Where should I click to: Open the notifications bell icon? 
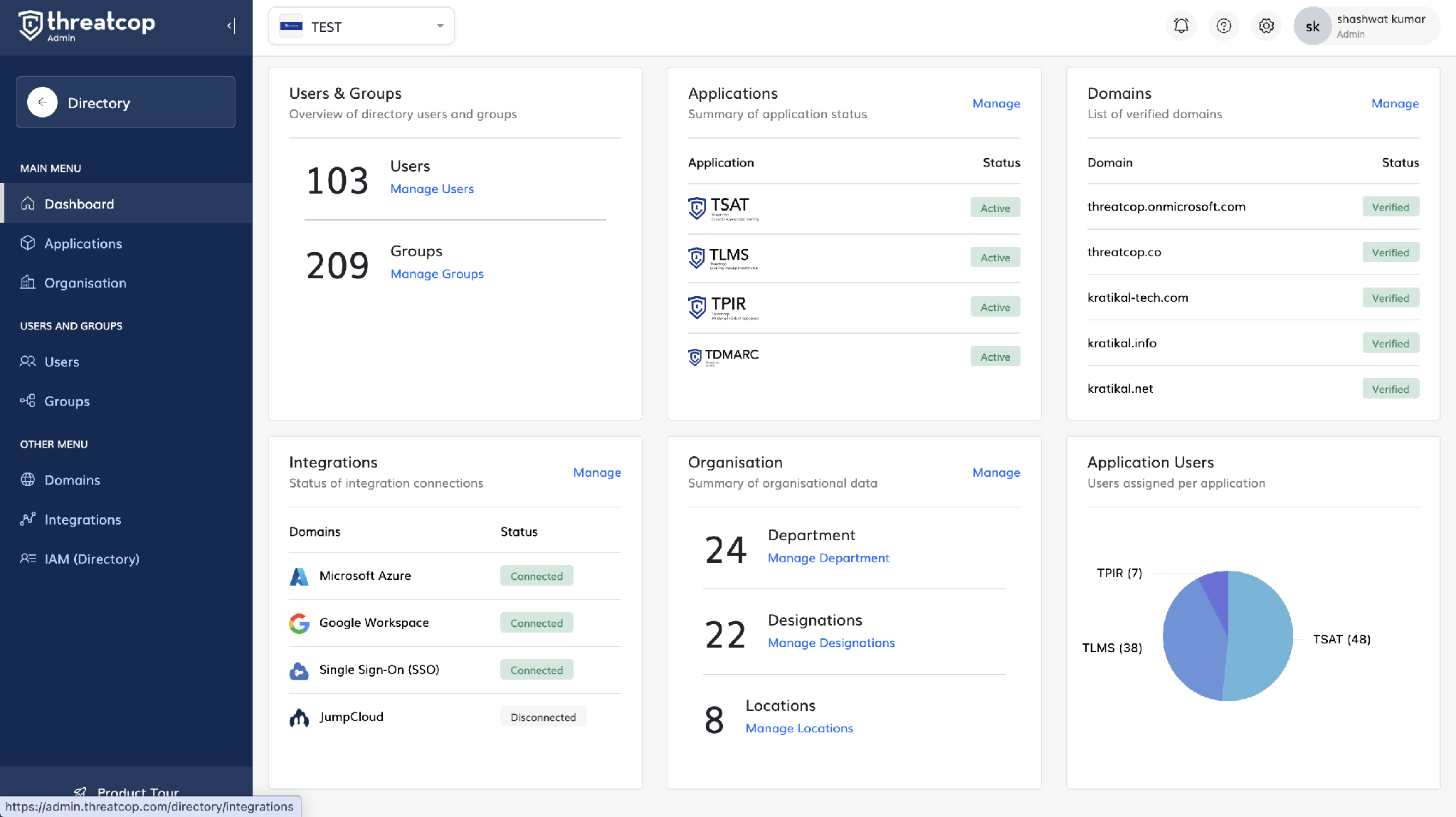coord(1181,26)
